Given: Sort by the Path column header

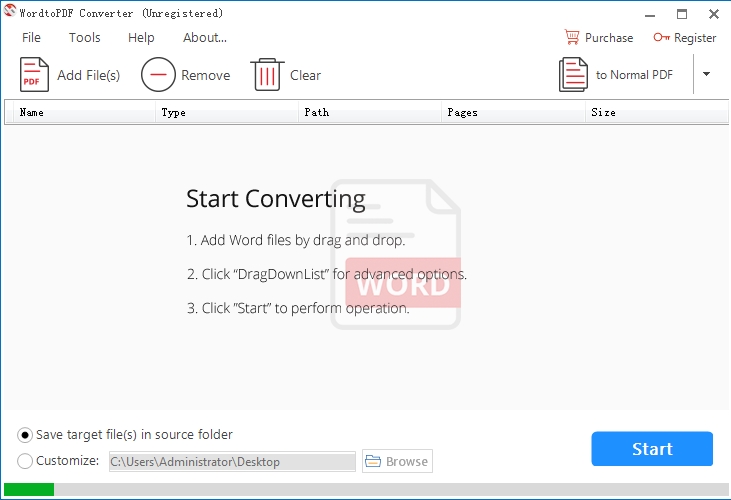Looking at the screenshot, I should [x=370, y=112].
